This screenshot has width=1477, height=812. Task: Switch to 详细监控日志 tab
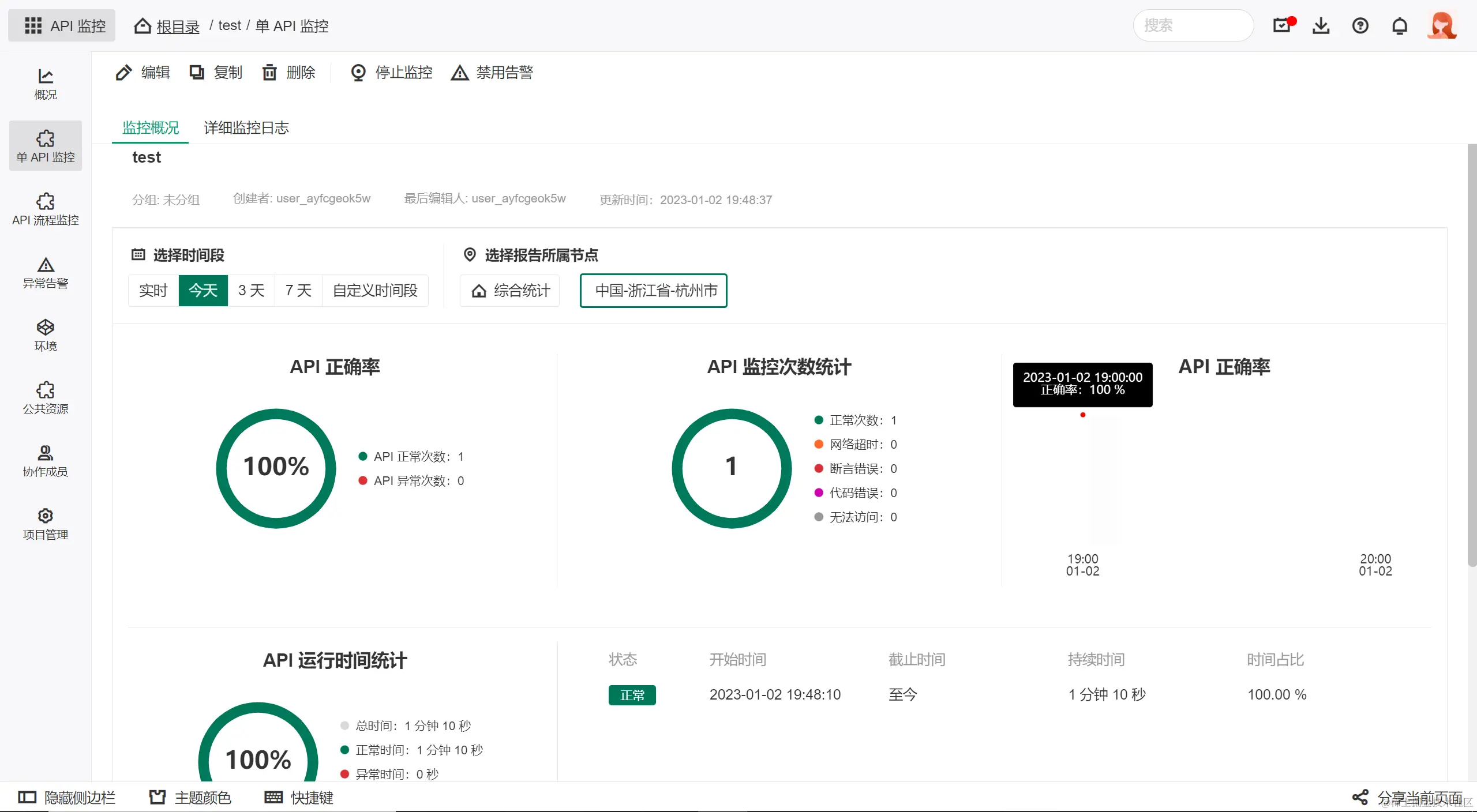click(246, 127)
